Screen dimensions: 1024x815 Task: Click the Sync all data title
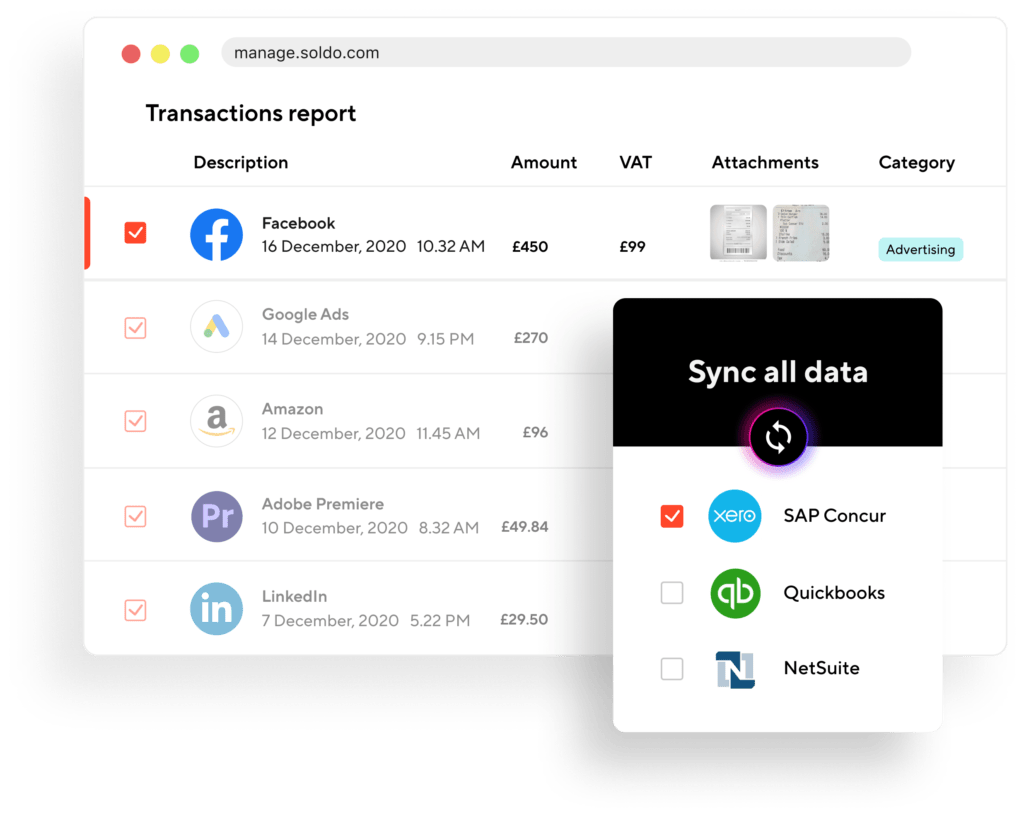point(778,373)
